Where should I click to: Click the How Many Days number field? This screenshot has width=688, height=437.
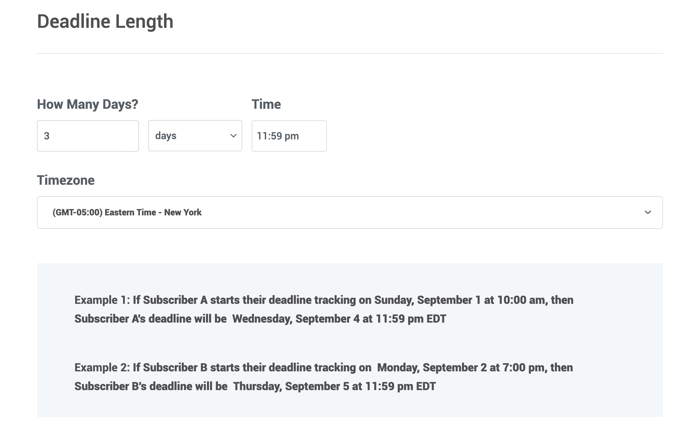[88, 136]
